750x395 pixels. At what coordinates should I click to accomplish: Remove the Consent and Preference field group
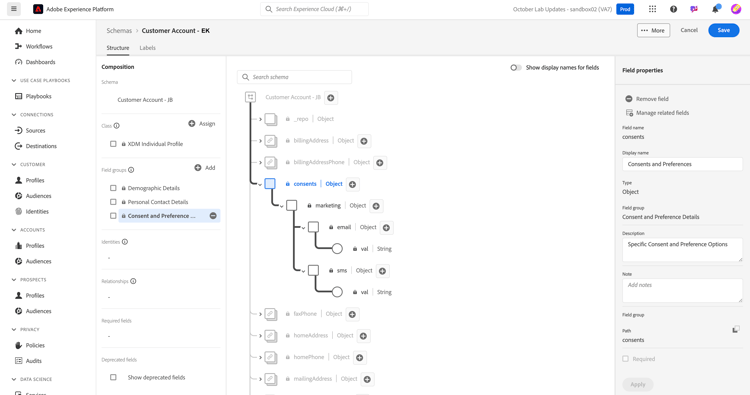[x=213, y=216]
